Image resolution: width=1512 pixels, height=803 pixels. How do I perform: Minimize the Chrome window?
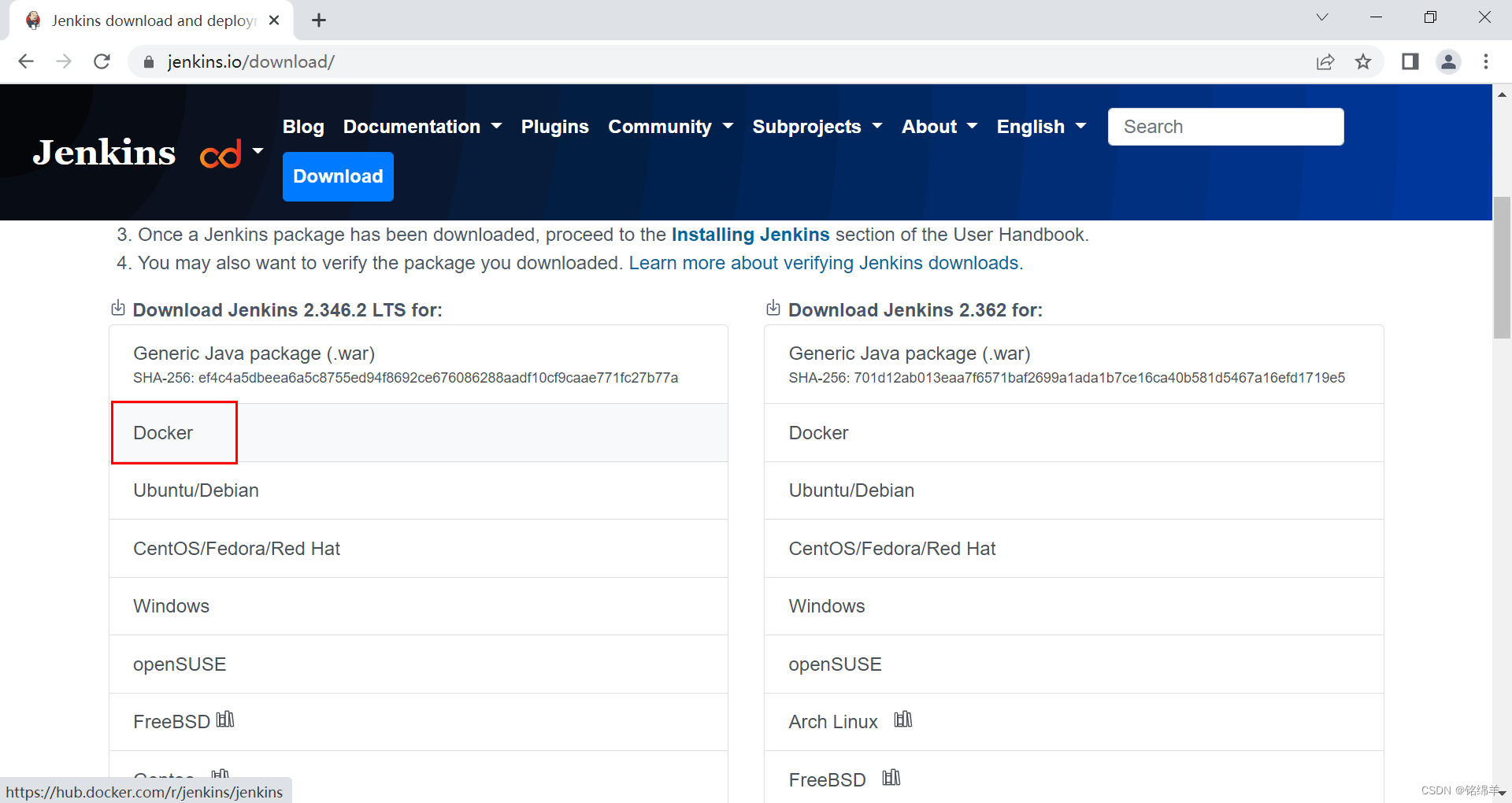(x=1377, y=17)
